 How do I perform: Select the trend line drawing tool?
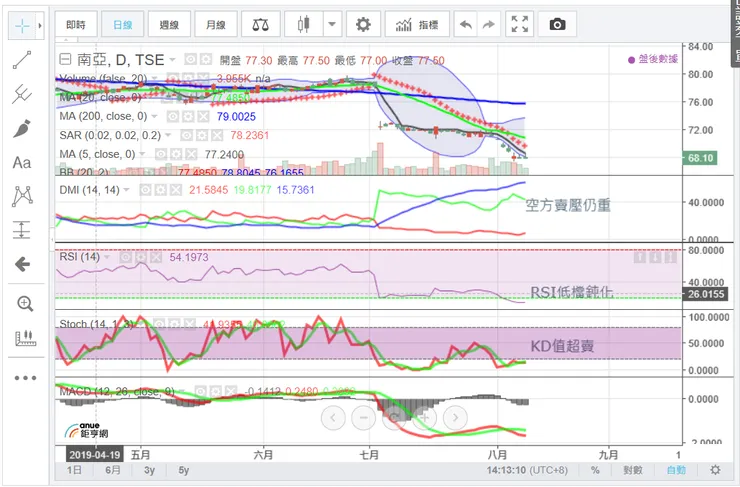pyautogui.click(x=22, y=60)
